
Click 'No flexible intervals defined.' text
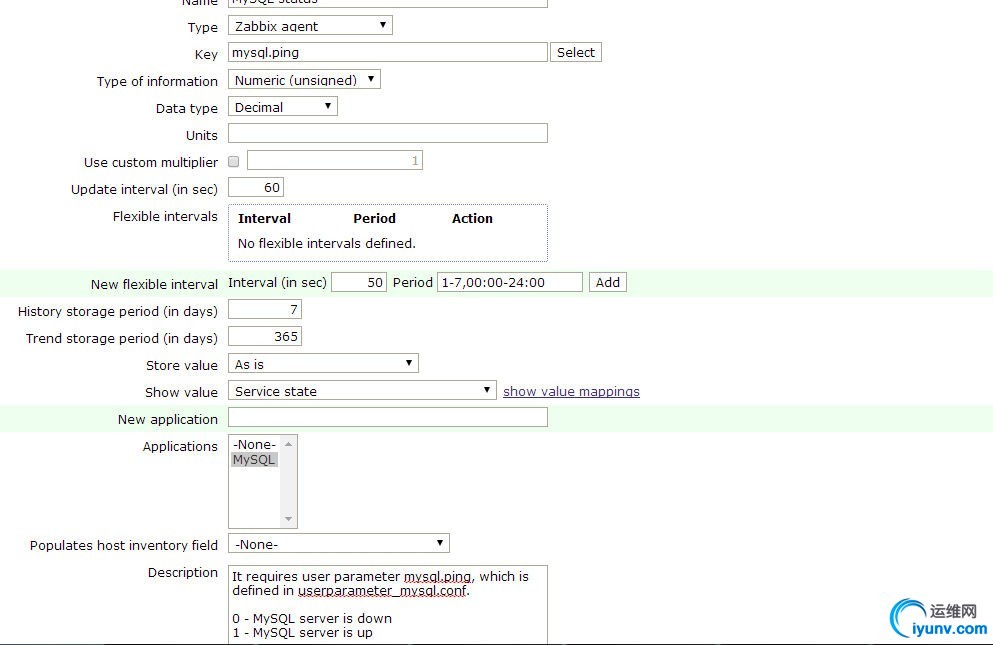click(x=326, y=243)
